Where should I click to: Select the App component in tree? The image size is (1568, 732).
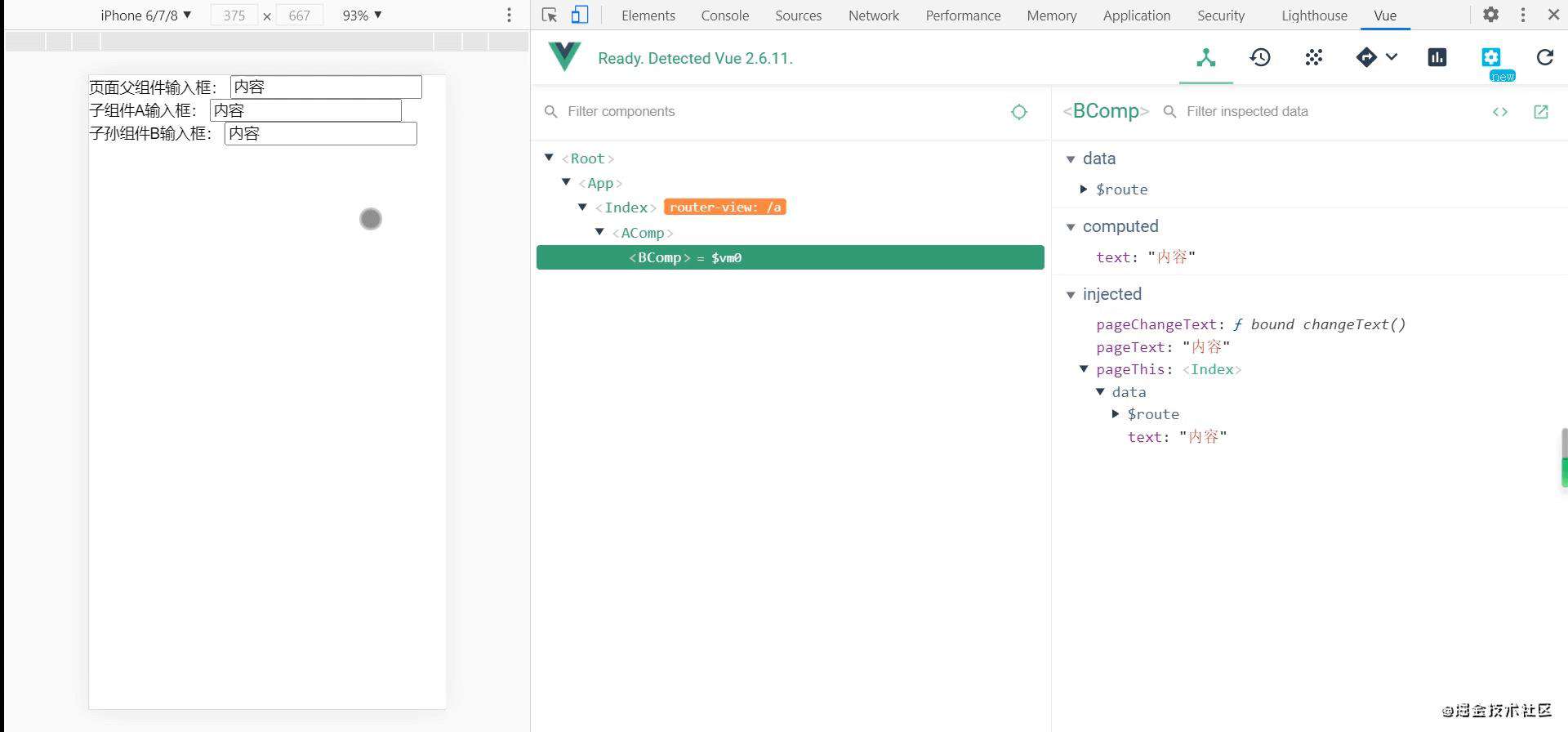click(x=600, y=183)
